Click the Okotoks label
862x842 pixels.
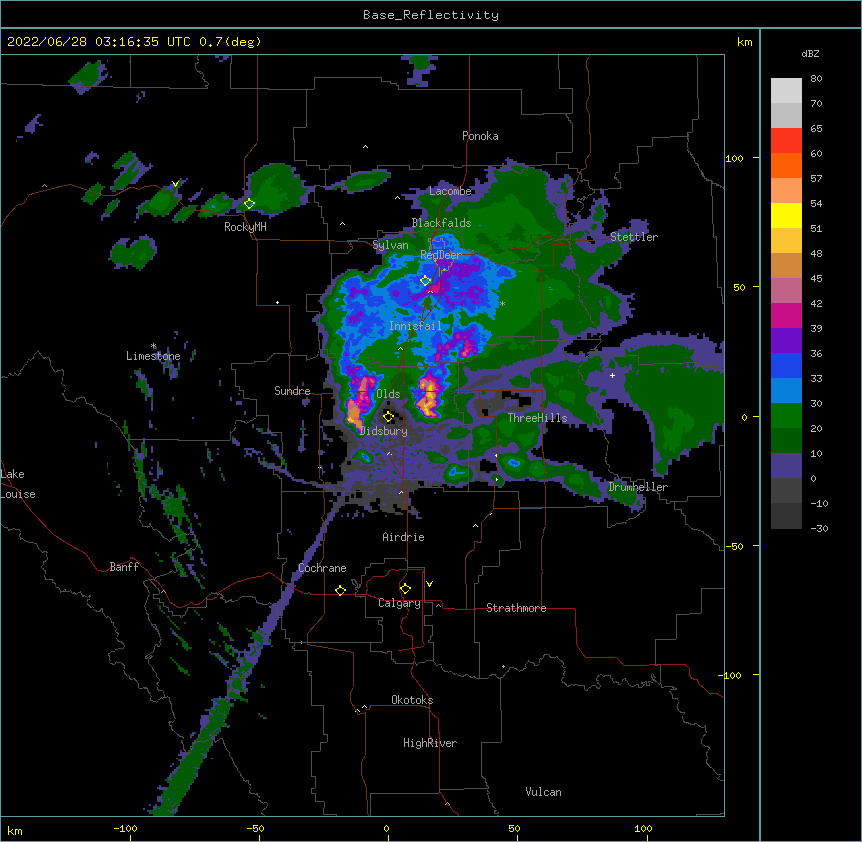[412, 700]
